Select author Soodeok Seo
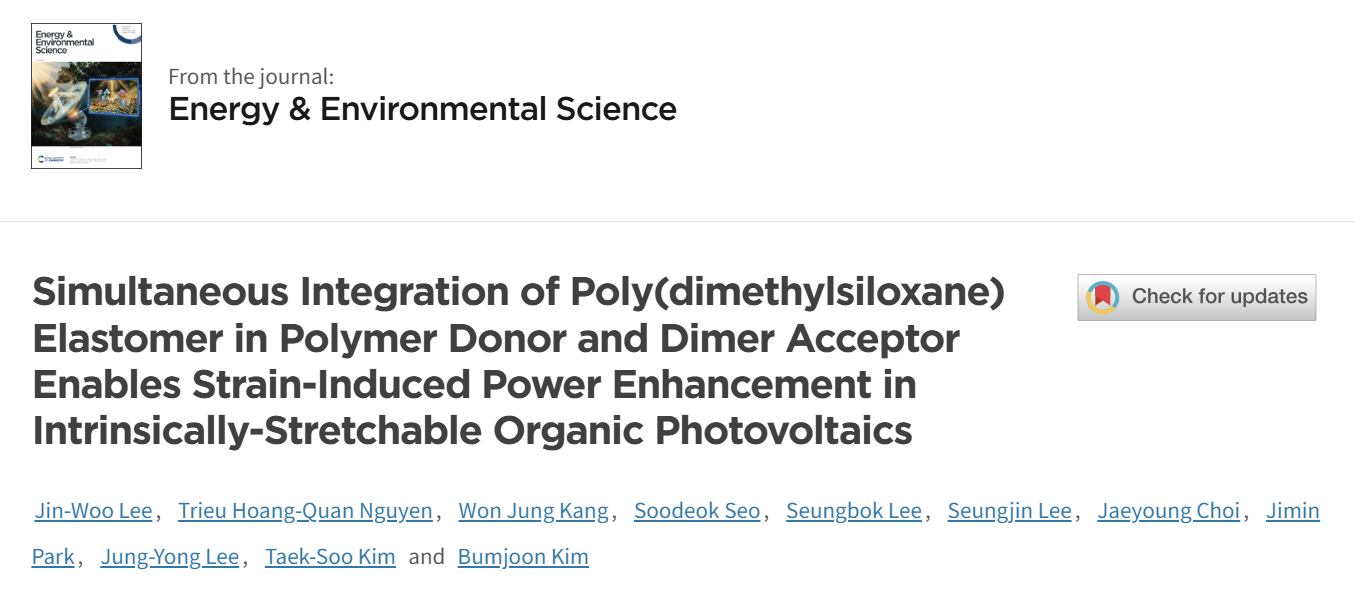 (x=697, y=511)
